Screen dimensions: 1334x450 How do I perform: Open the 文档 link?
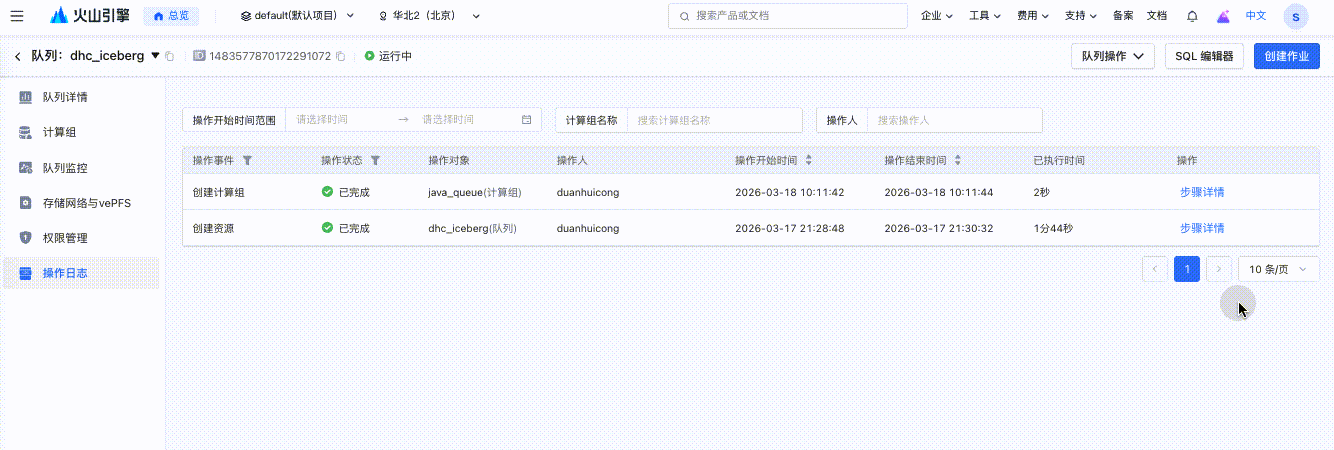1156,16
